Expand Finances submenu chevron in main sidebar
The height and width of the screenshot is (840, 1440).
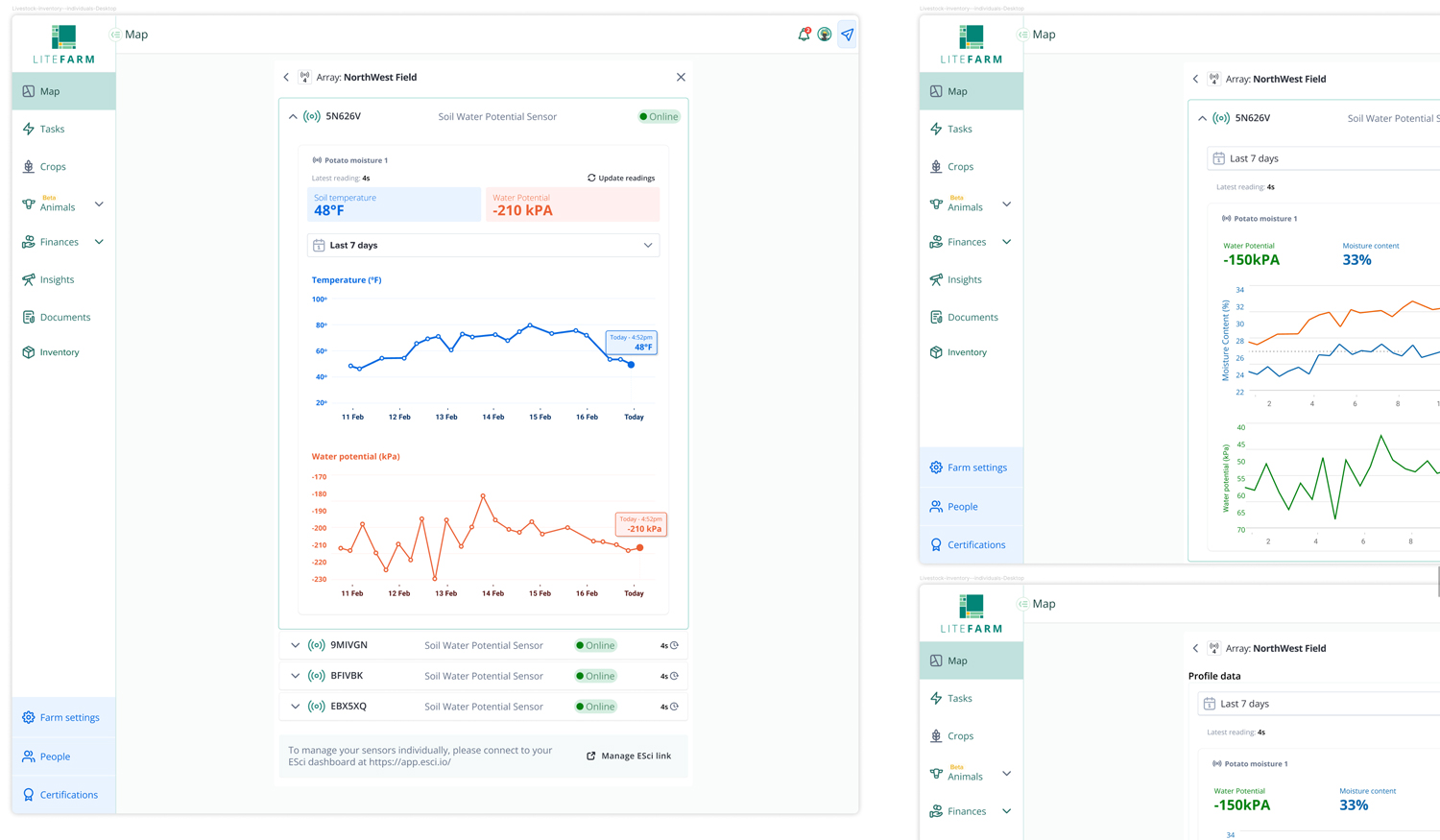click(99, 242)
